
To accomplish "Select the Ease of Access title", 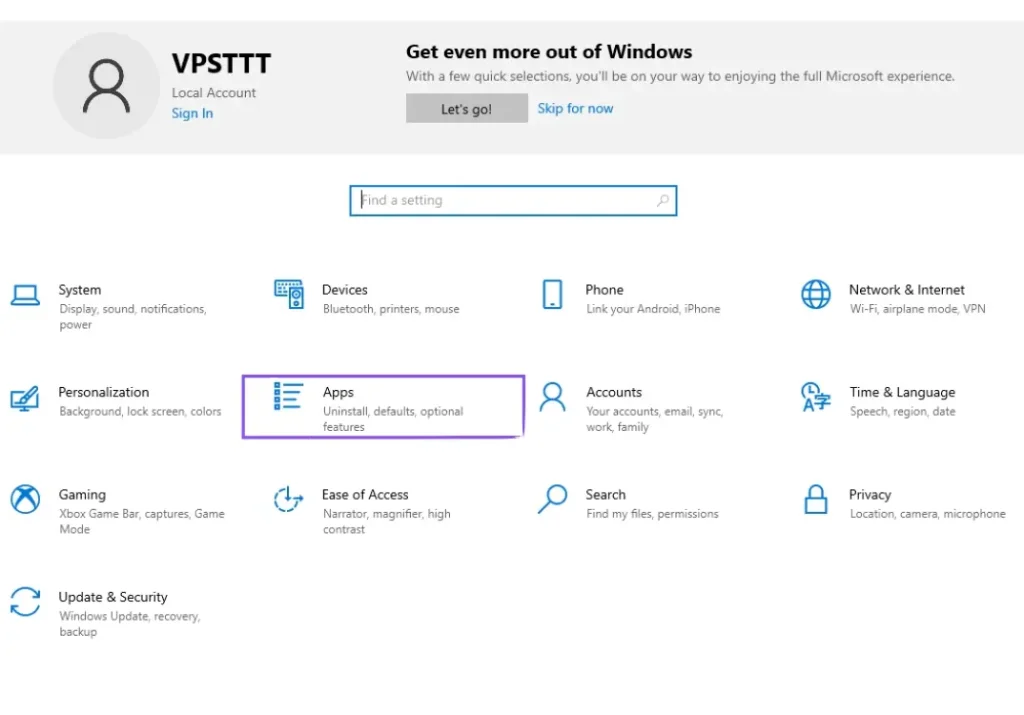I will coord(365,495).
